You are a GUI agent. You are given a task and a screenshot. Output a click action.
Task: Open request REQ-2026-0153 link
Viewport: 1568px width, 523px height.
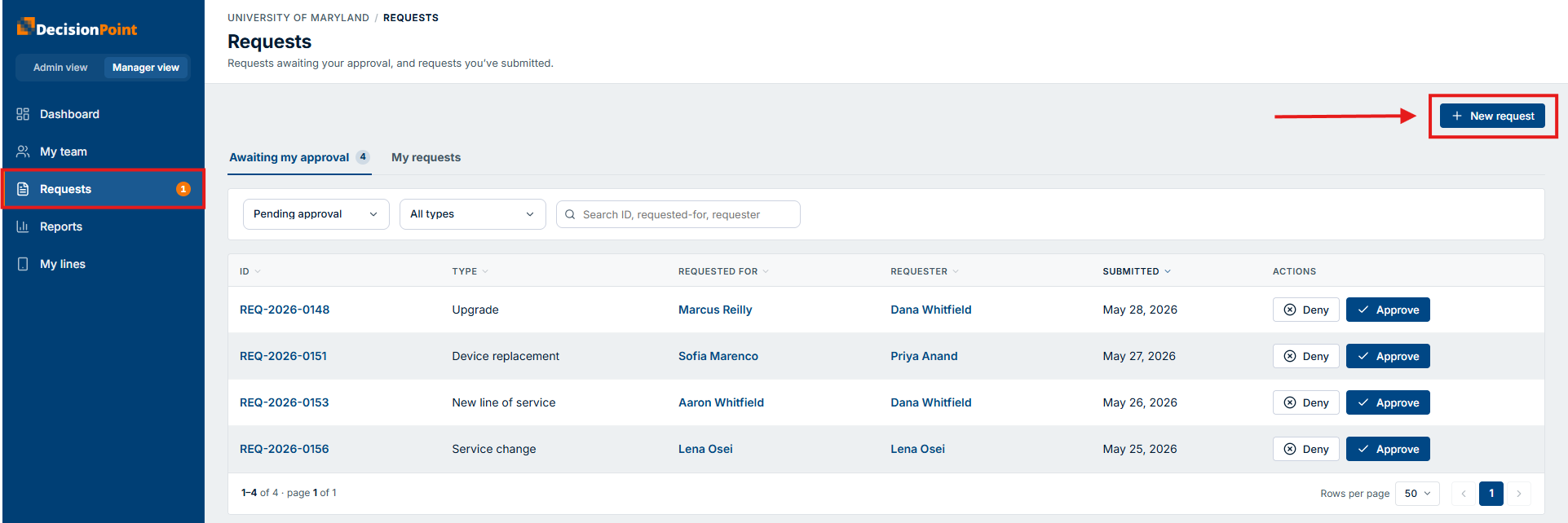click(285, 402)
